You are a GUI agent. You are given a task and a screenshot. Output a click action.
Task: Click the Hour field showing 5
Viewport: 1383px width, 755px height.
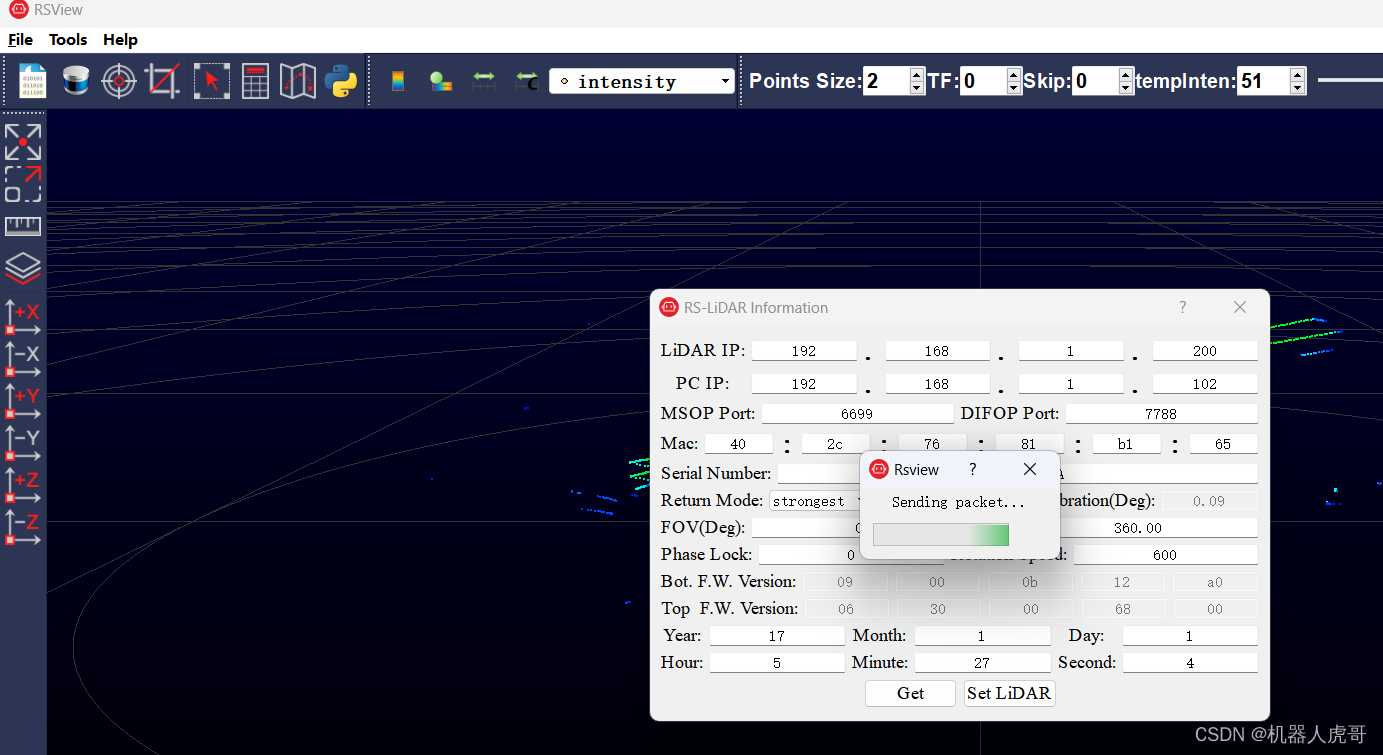point(777,663)
